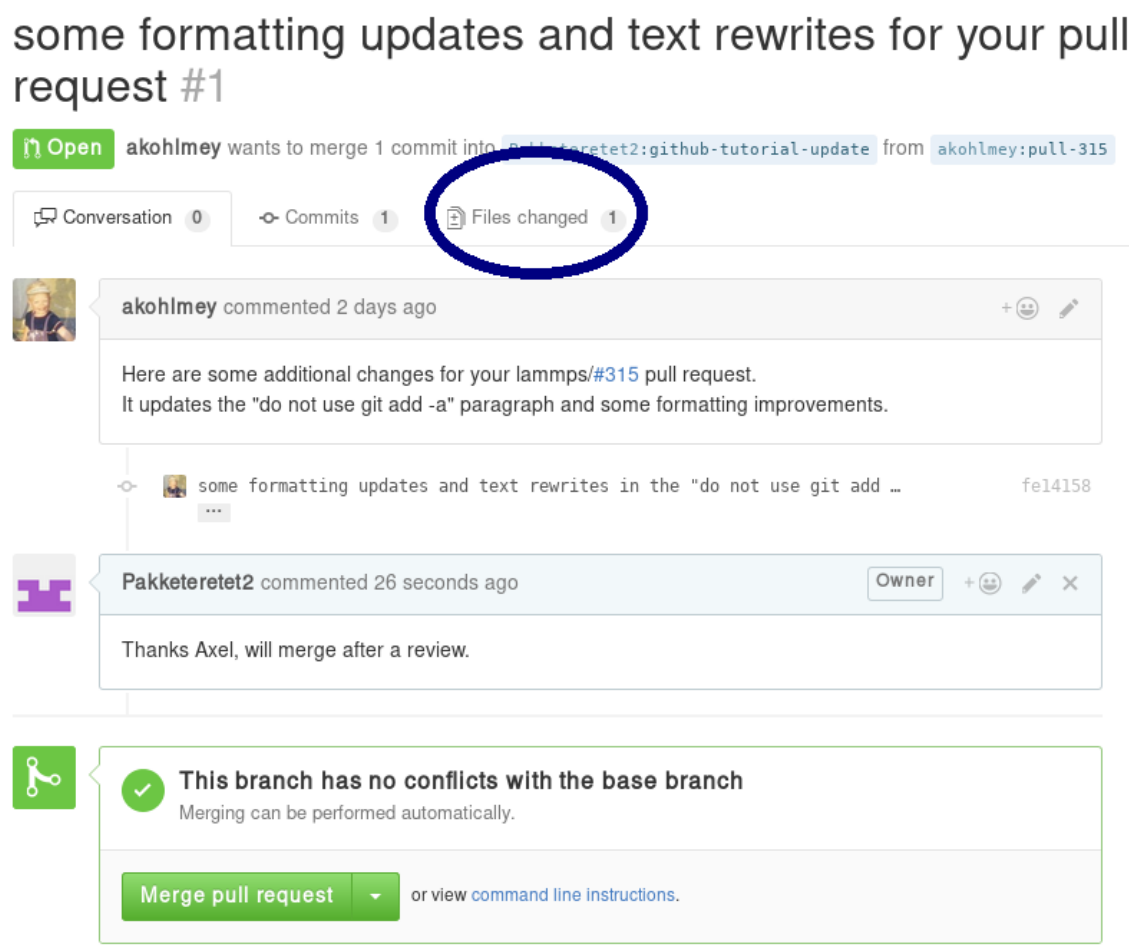Add reaction to Pakketeretet2's comment

[982, 583]
